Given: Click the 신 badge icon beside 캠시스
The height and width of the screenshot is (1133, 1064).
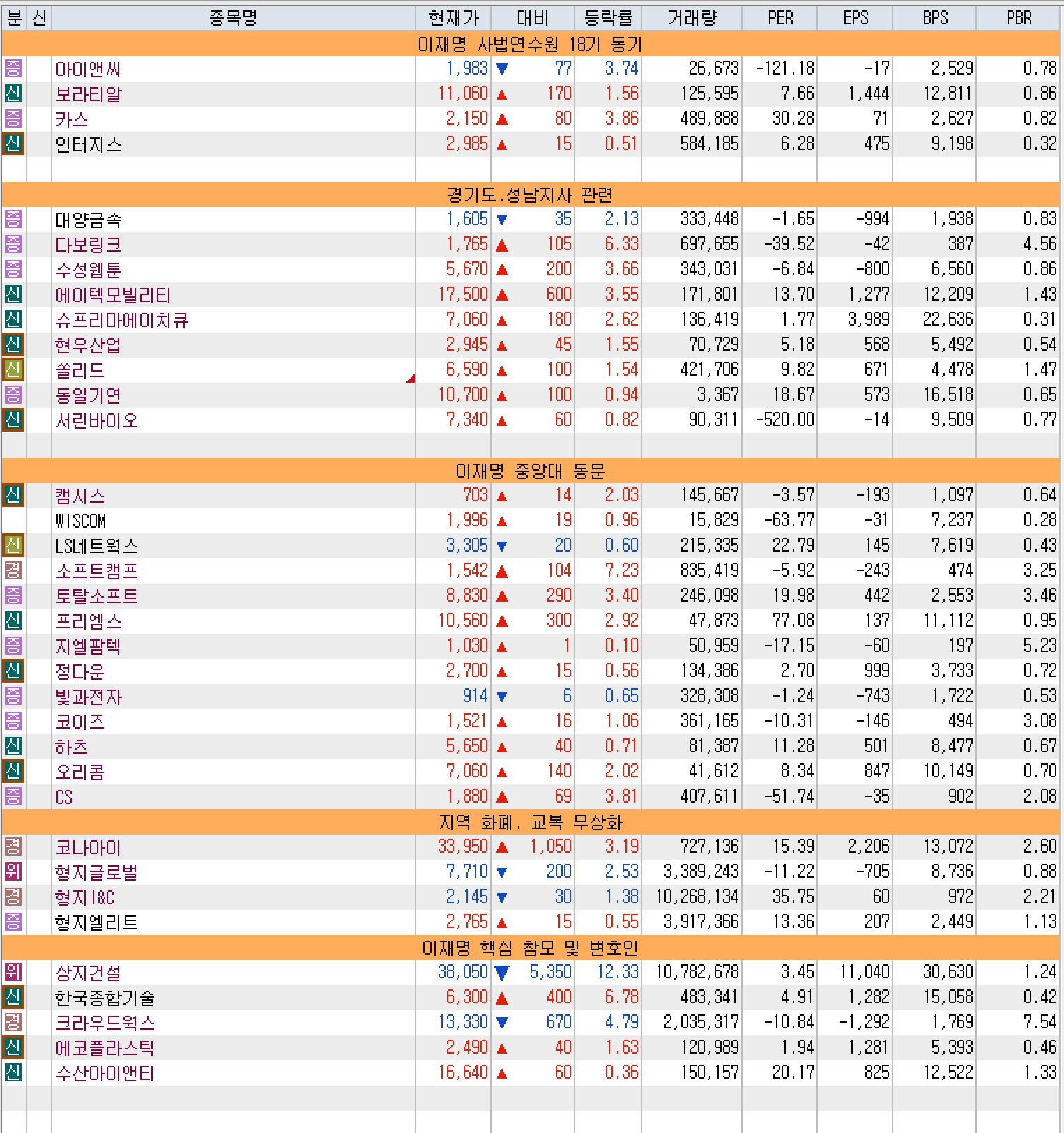Looking at the screenshot, I should coord(13,496).
